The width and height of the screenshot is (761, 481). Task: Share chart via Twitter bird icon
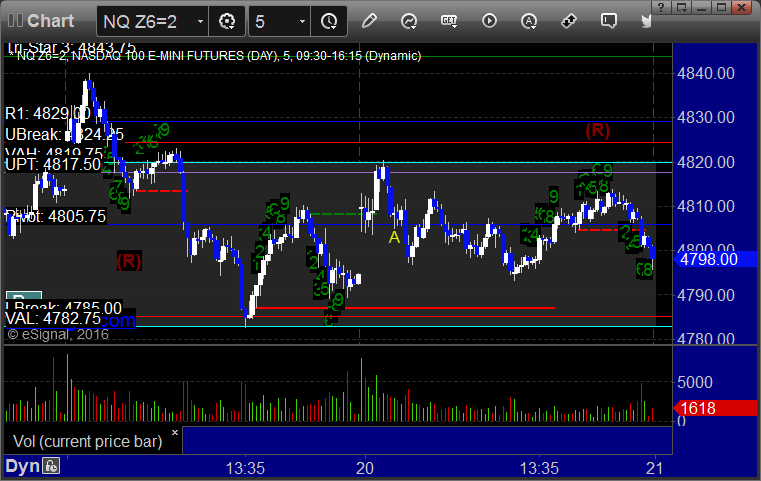pos(646,21)
